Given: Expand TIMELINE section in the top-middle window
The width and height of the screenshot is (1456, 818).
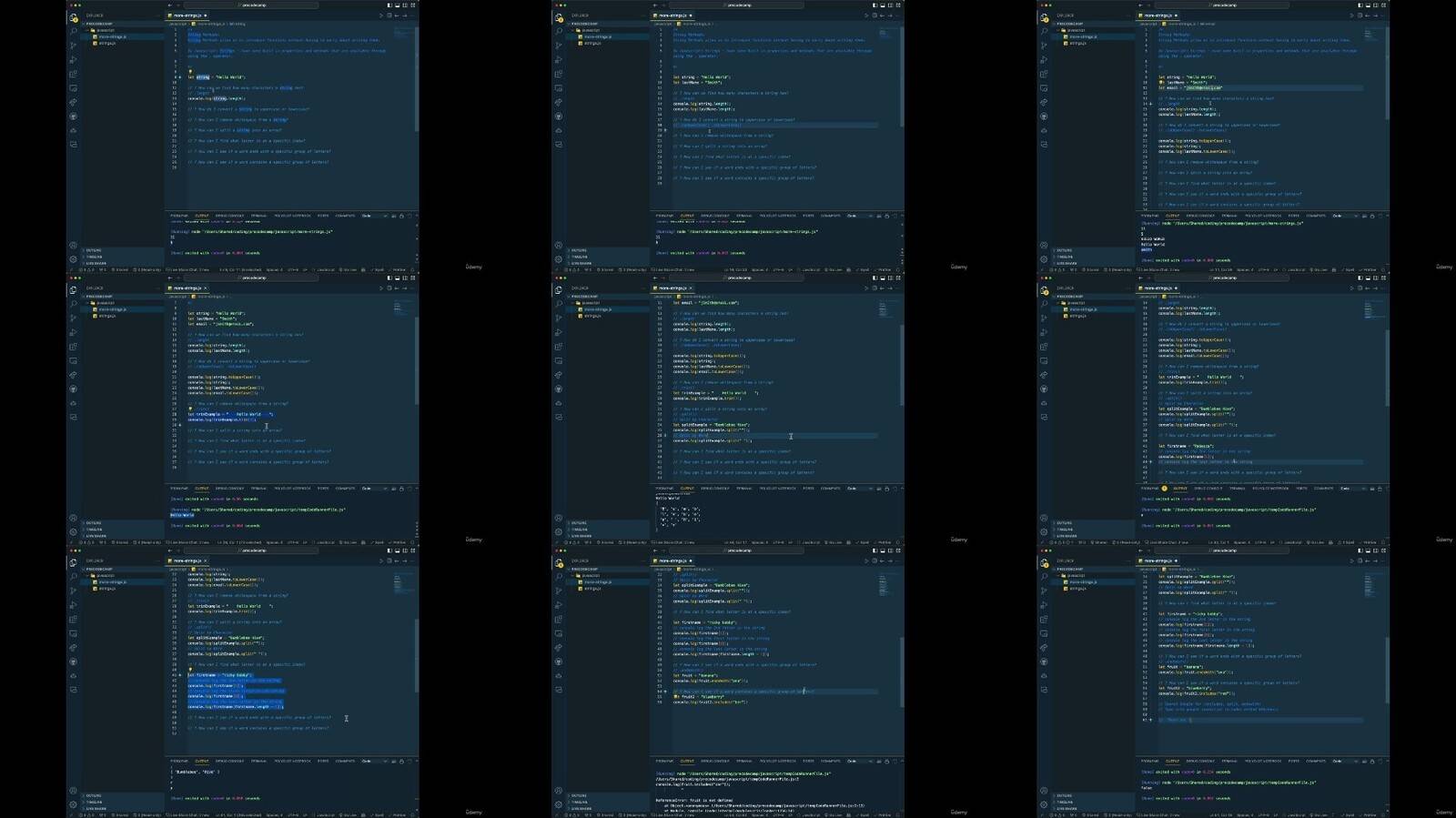Looking at the screenshot, I should coord(580,257).
